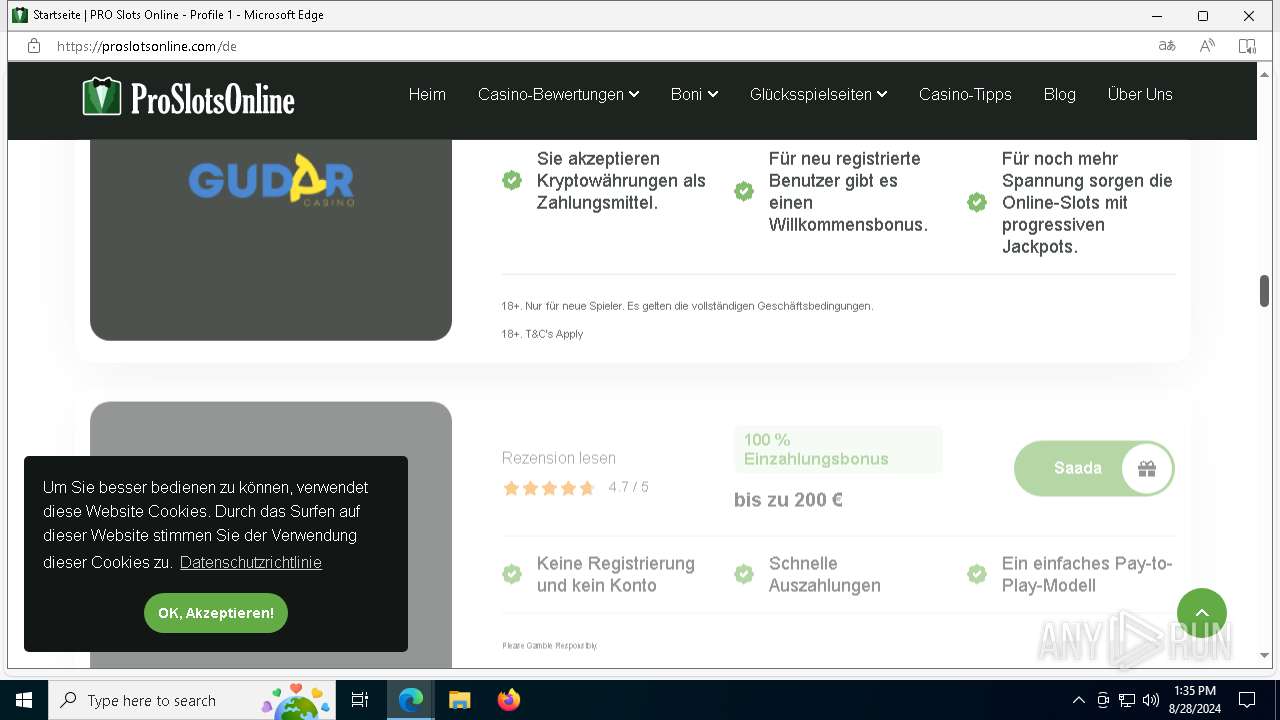
Task: Click the gift icon on Saada button
Action: click(1146, 468)
